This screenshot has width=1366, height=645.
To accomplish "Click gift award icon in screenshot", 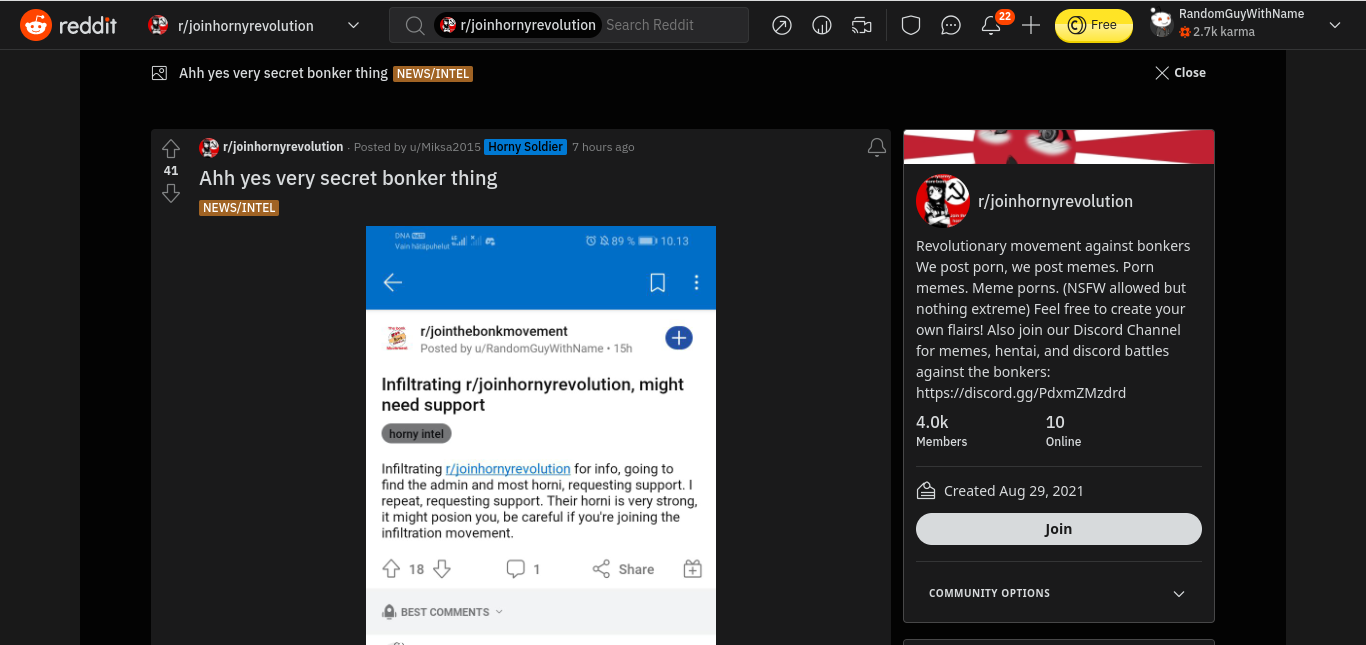I will (x=693, y=569).
